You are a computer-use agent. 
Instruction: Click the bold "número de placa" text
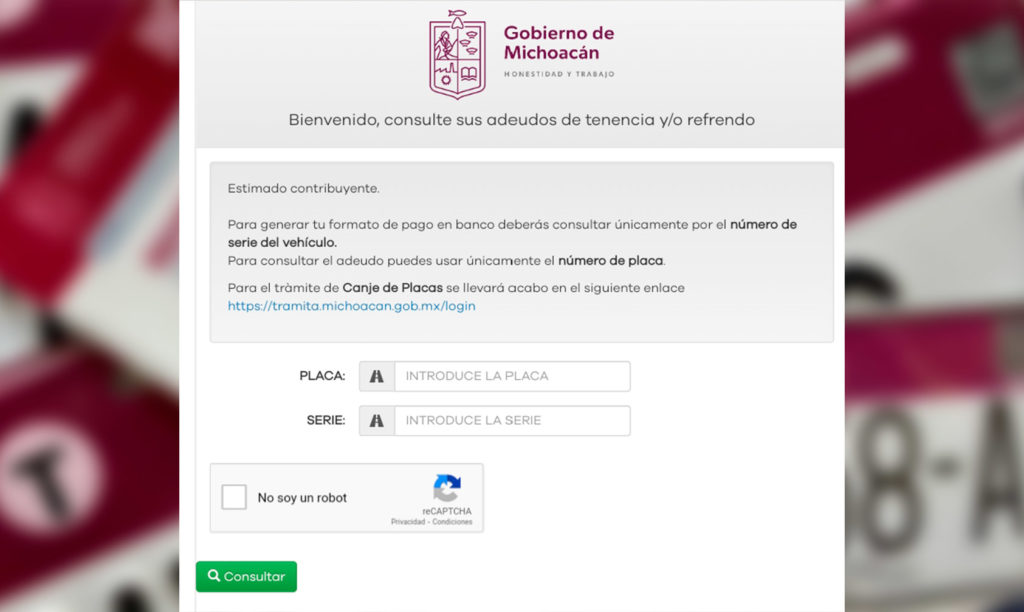(611, 261)
